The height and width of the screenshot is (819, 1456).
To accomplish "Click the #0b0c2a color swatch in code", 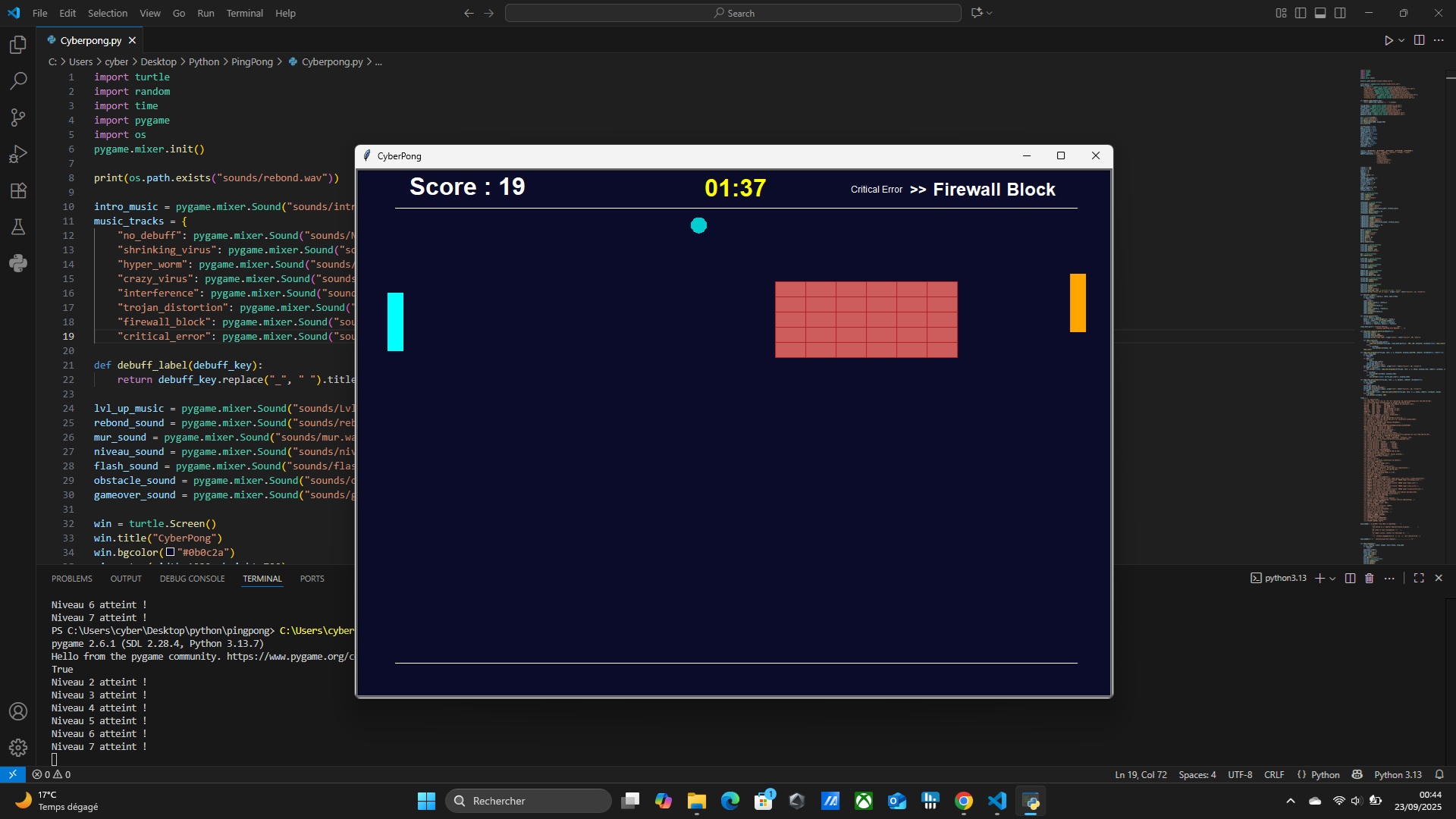I will pyautogui.click(x=171, y=553).
